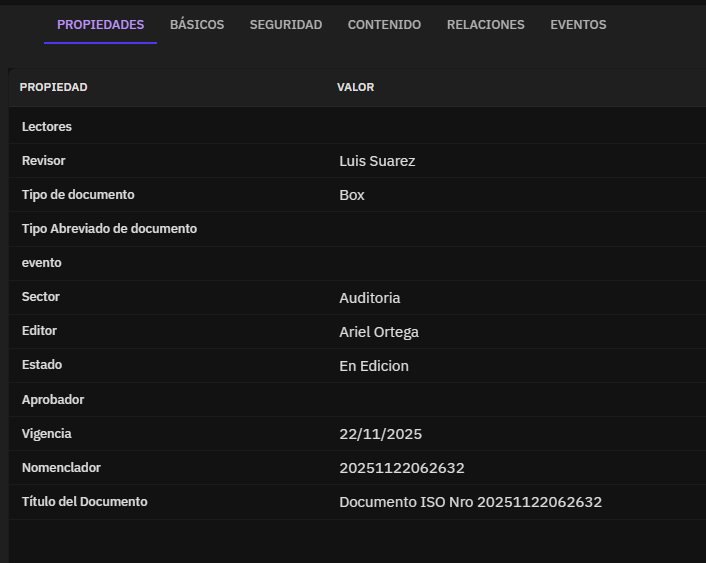Select Tipo Abreviado de documento label
Viewport: 706px width, 563px height.
(109, 229)
